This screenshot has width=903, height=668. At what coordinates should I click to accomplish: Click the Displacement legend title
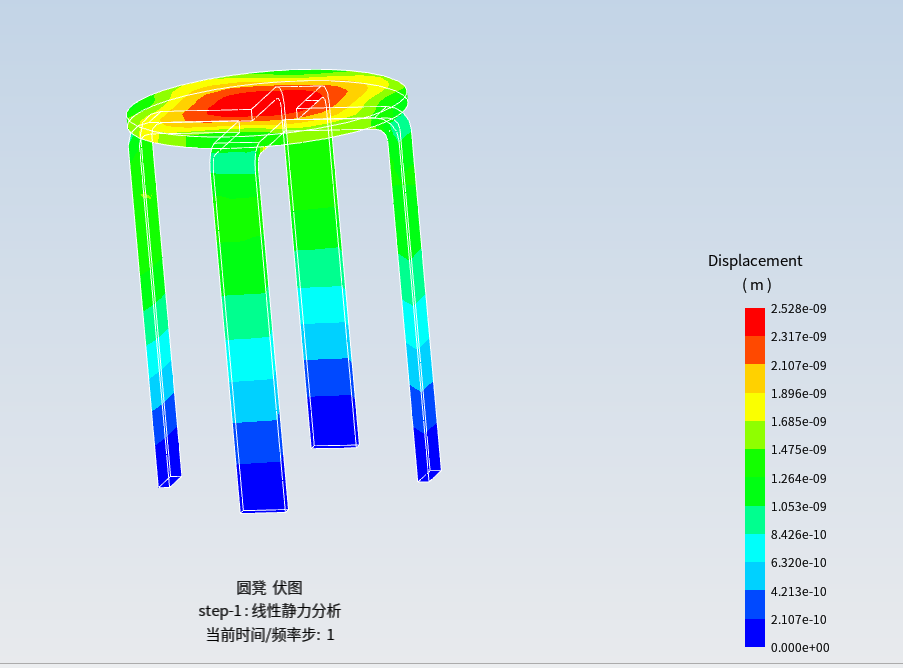[x=755, y=261]
